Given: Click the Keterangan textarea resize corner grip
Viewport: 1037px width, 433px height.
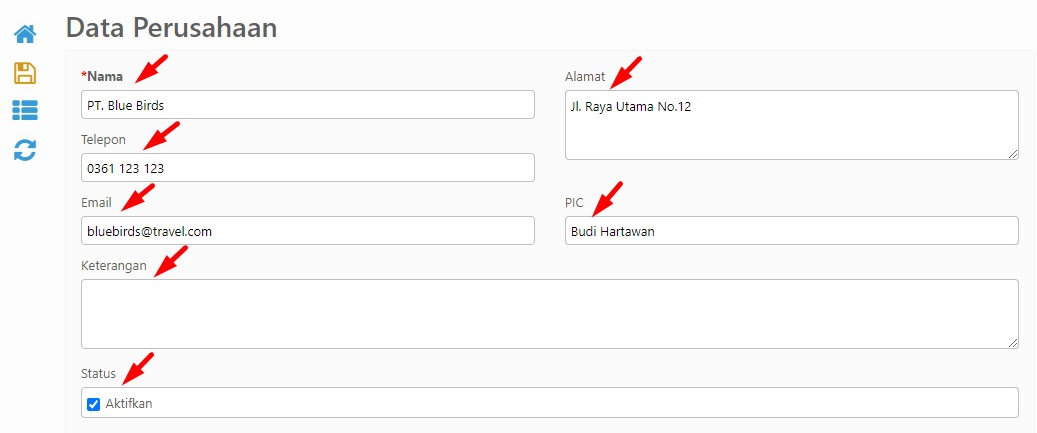Looking at the screenshot, I should click(x=1013, y=342).
